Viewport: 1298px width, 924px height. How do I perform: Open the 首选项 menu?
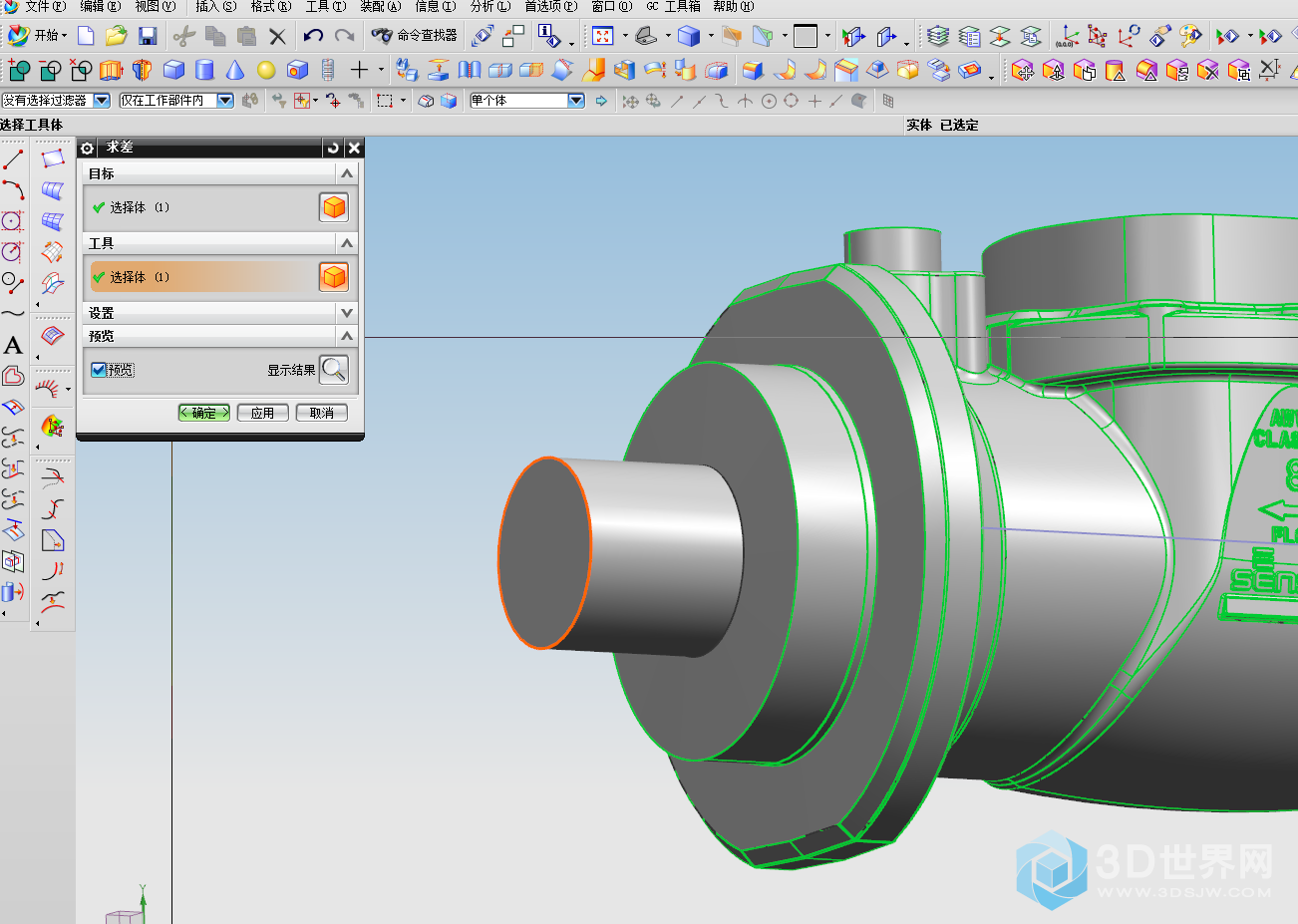pos(551,6)
